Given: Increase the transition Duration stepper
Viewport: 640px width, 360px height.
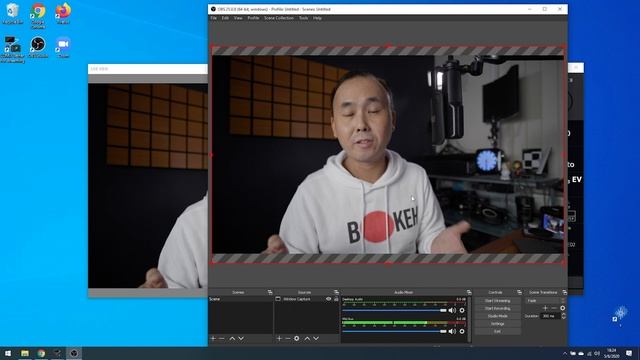Looking at the screenshot, I should (x=563, y=314).
